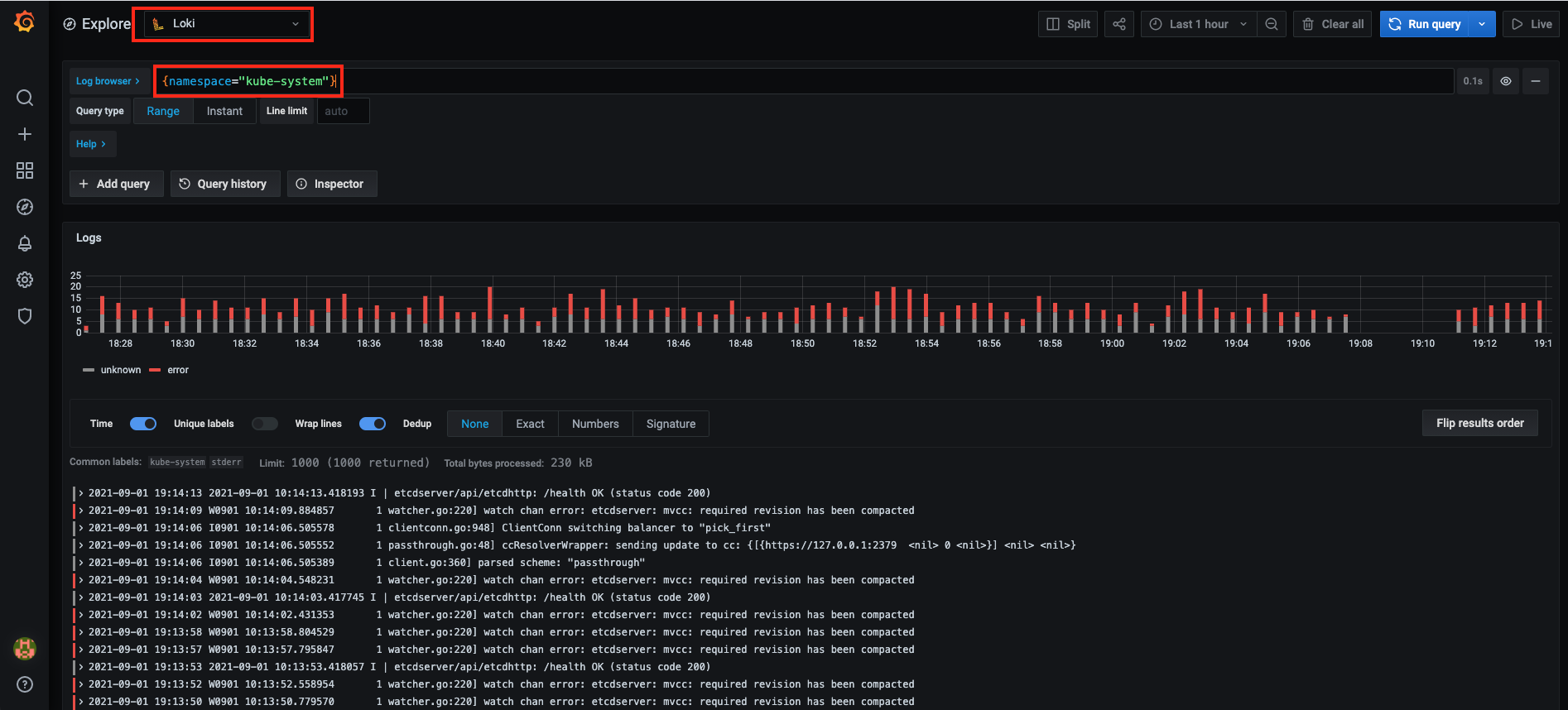Click the Explore page title
Image resolution: width=1568 pixels, height=710 pixels.
point(106,24)
